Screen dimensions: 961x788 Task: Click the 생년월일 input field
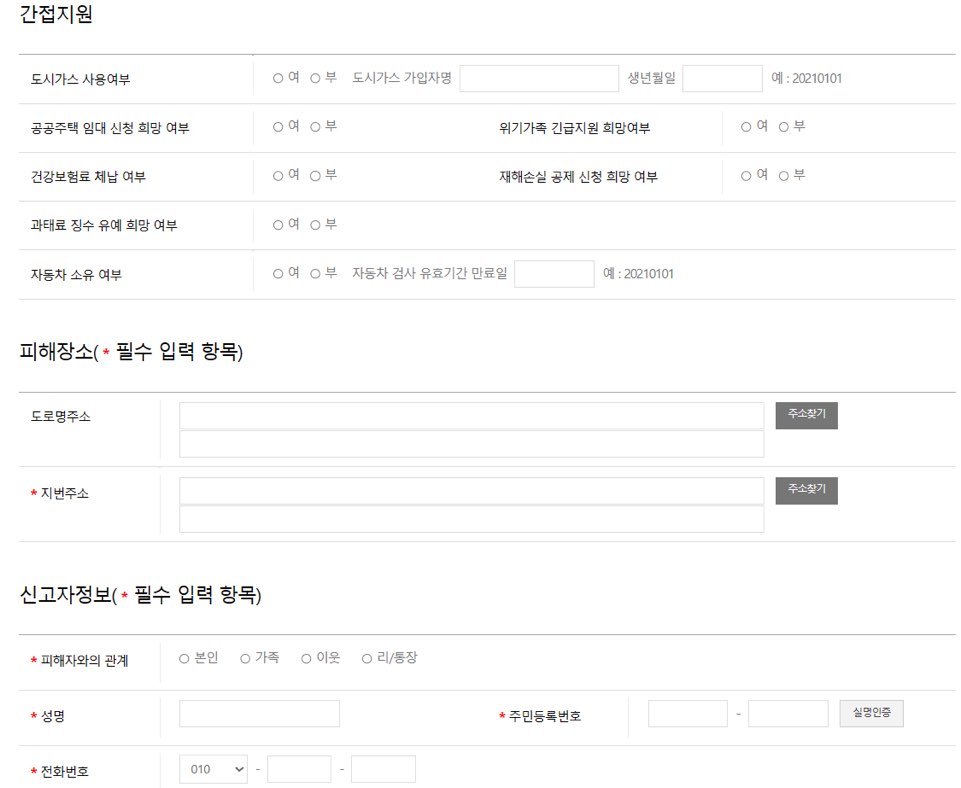point(723,77)
